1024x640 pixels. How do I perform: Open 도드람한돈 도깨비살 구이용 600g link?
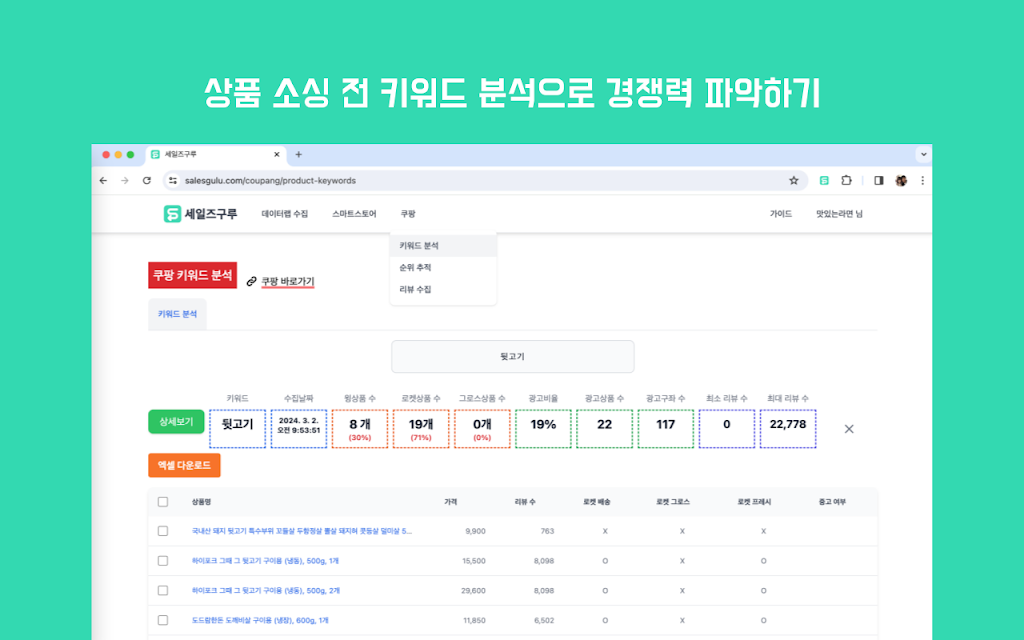pos(260,620)
